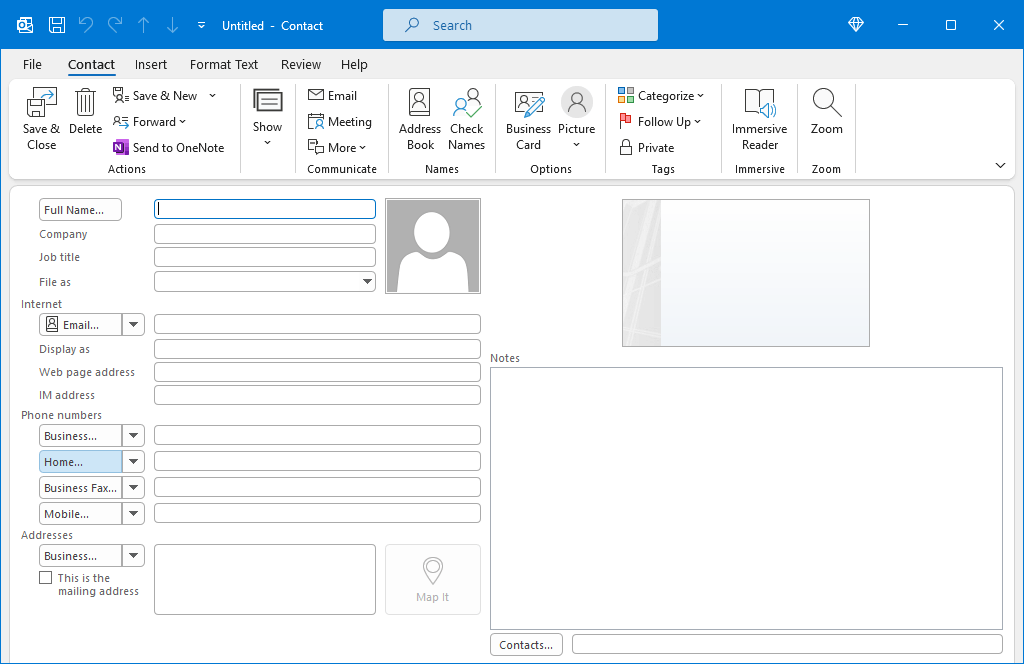The width and height of the screenshot is (1024, 664).
Task: Schedule a Meeting with contact
Action: [340, 121]
